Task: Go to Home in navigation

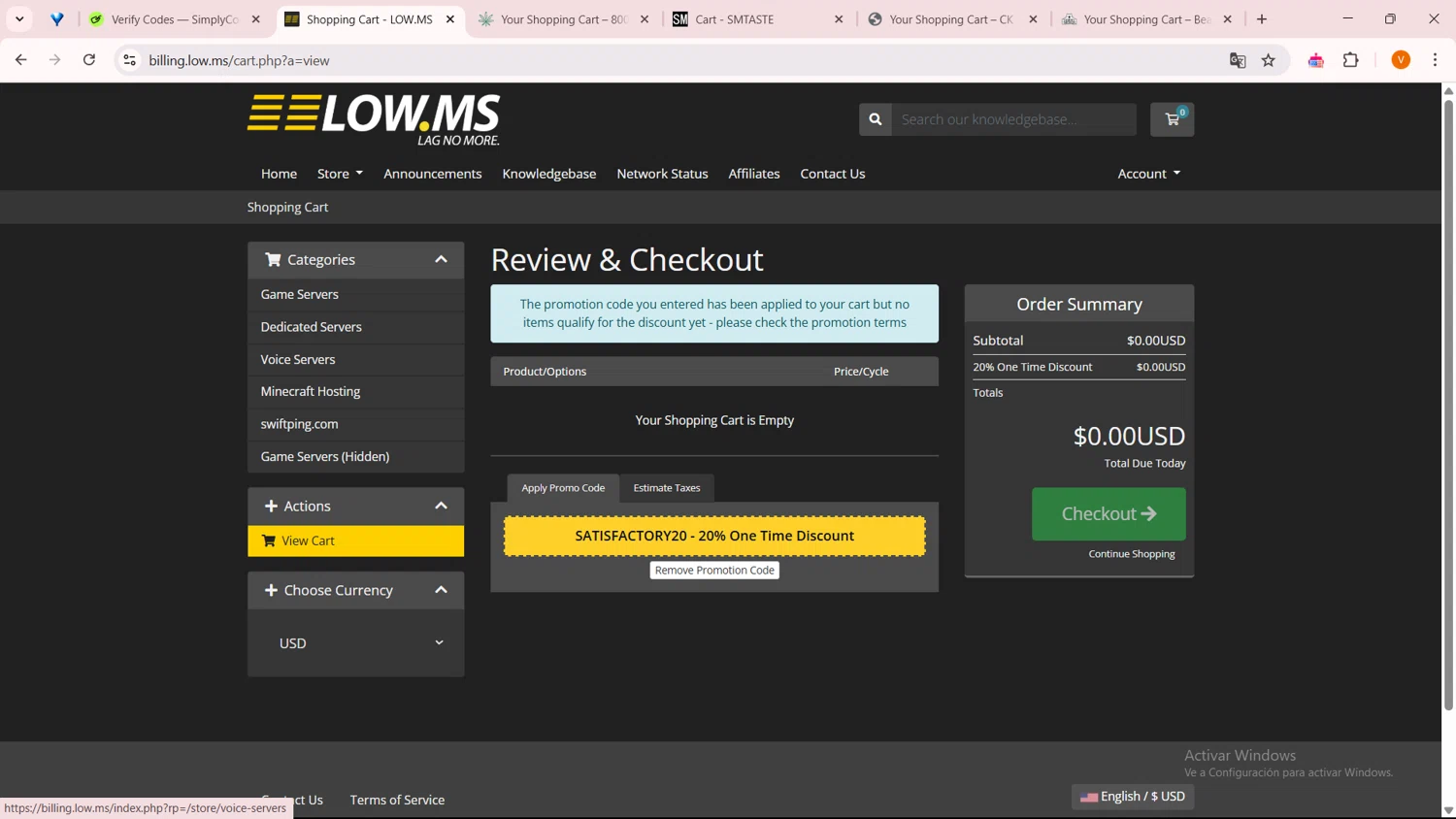Action: 279,174
